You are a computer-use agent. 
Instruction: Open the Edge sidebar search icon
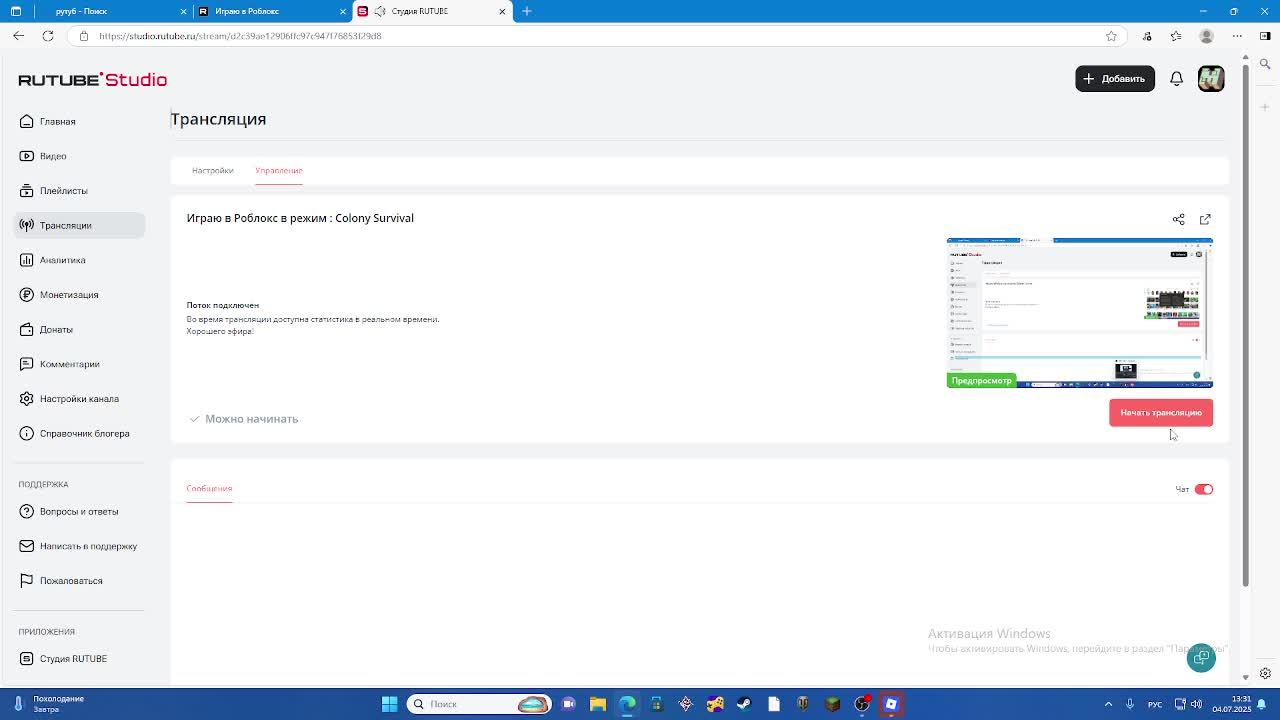pos(1265,64)
